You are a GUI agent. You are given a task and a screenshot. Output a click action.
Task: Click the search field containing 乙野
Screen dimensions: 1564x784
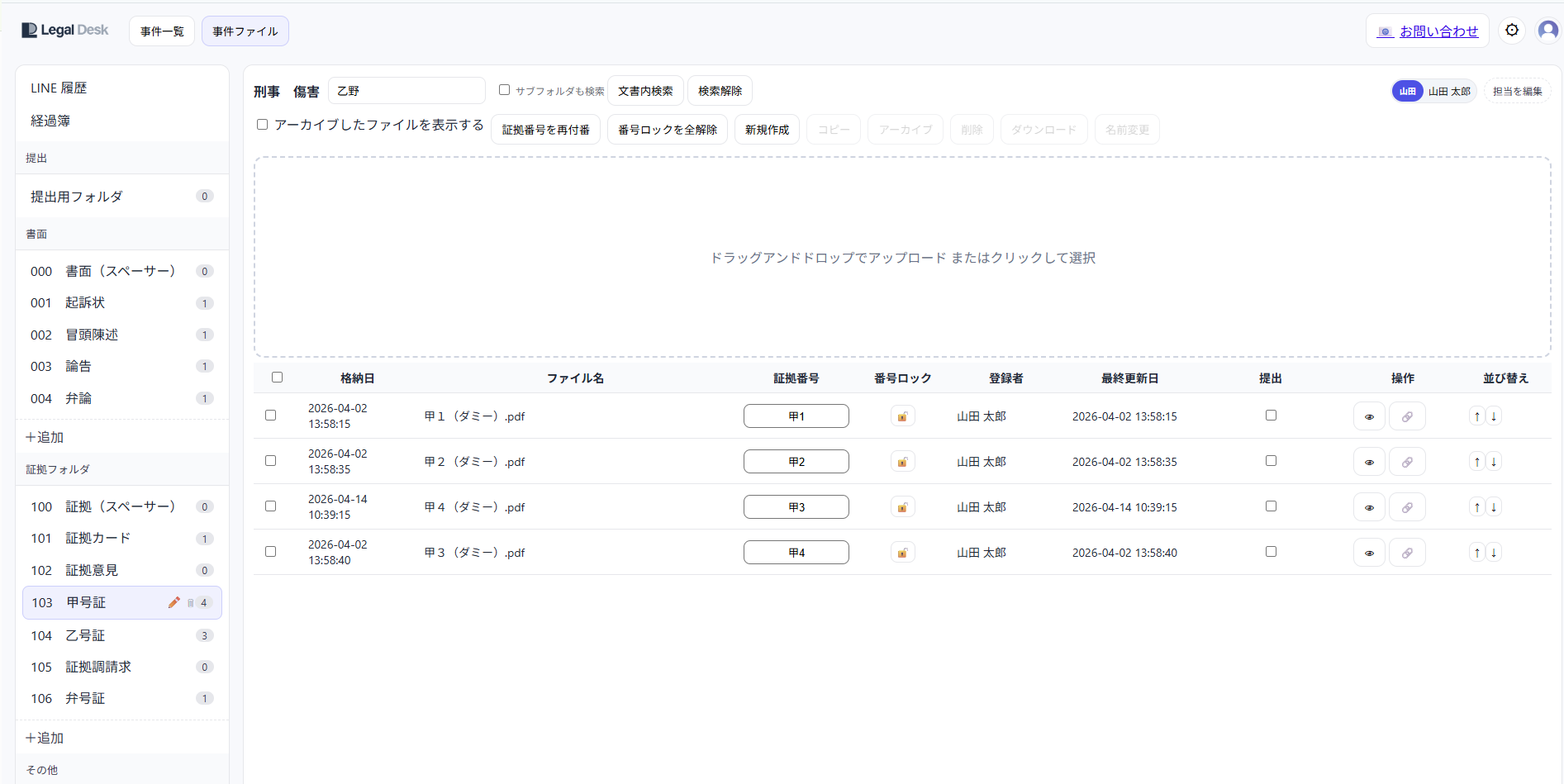[406, 91]
